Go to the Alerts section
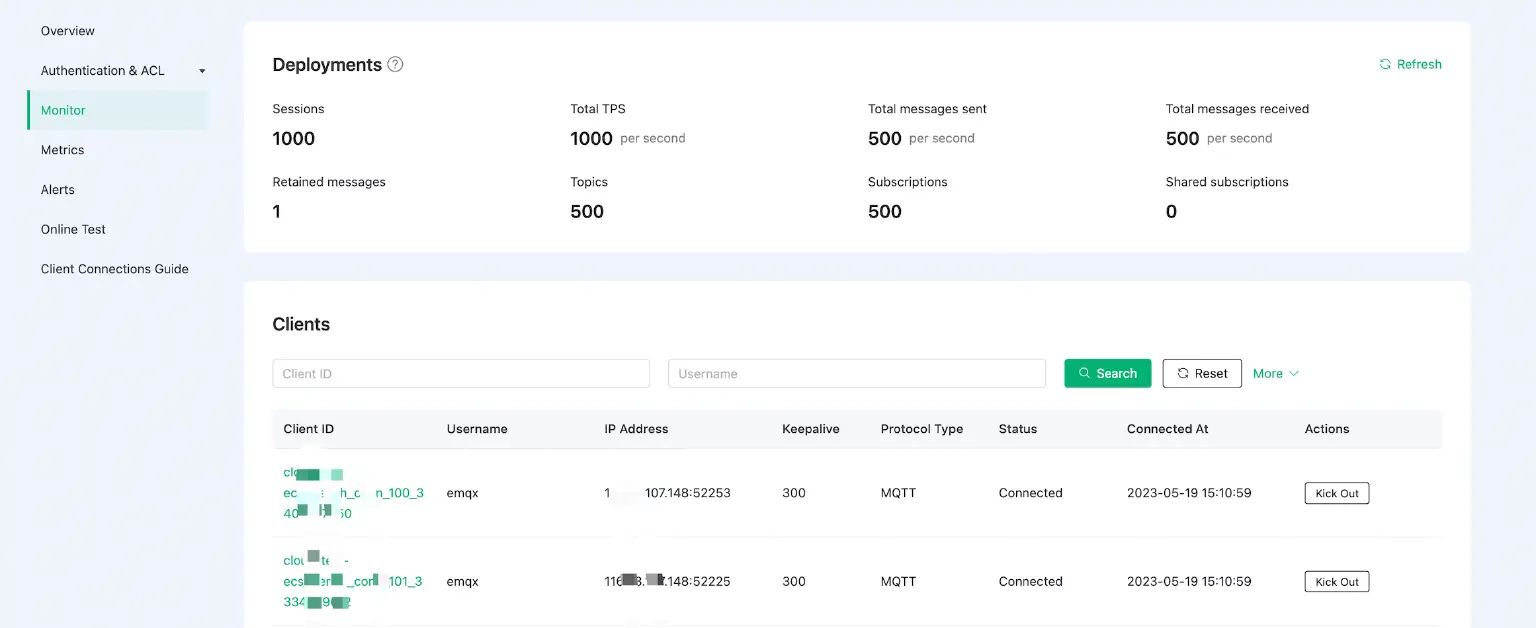Screen dimensions: 1536x628 57,189
